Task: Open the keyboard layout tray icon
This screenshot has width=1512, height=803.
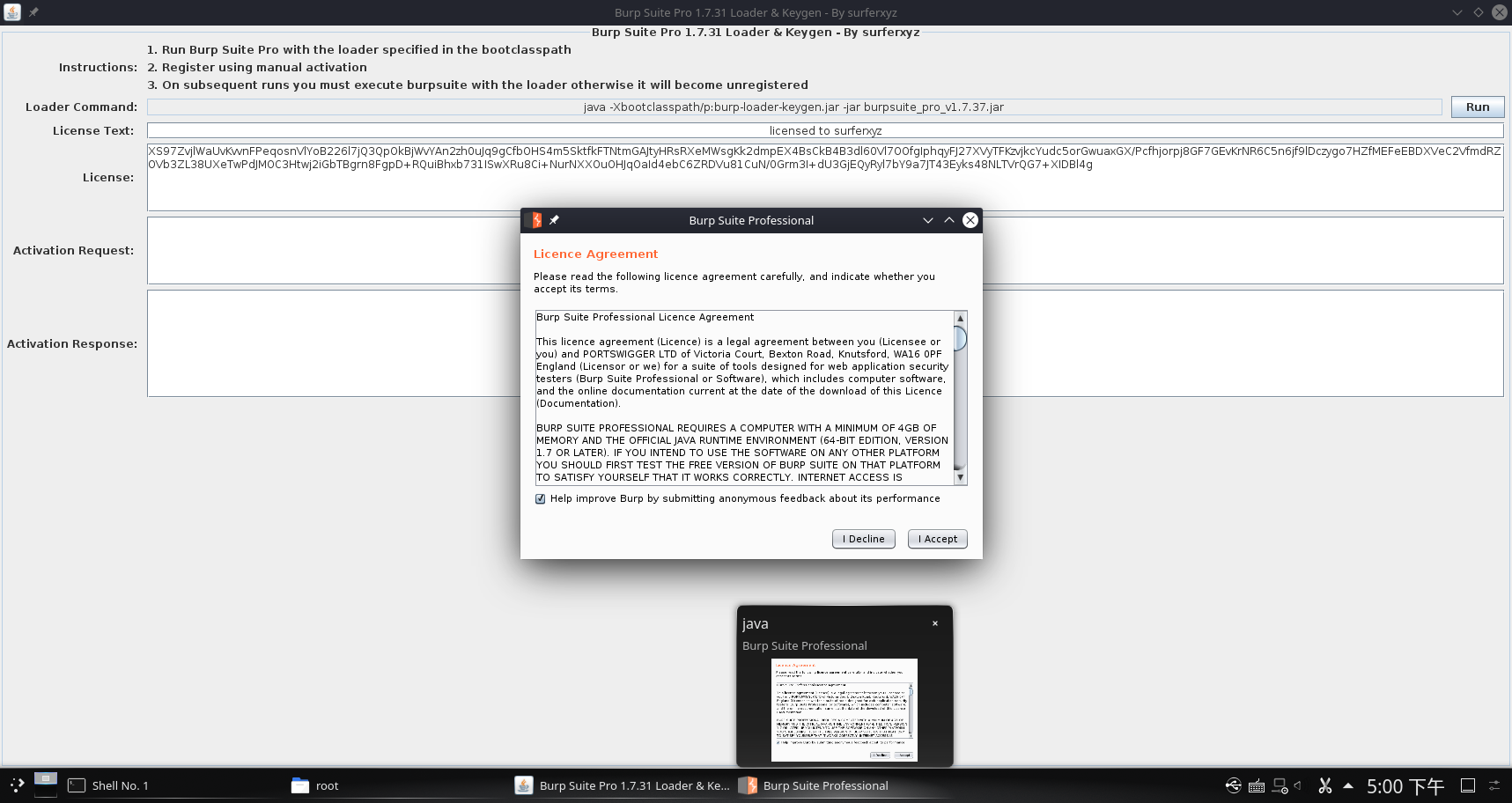Action: pyautogui.click(x=1257, y=785)
